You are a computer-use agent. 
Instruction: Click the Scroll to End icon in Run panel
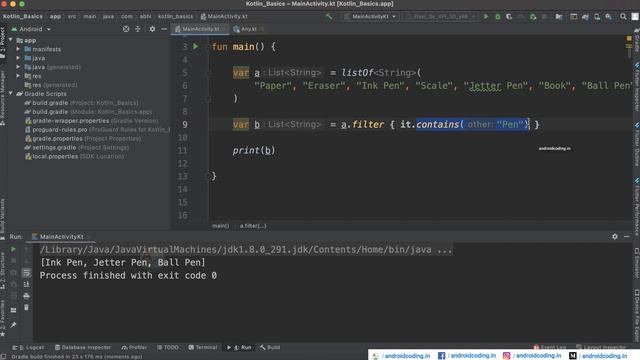click(x=27, y=284)
